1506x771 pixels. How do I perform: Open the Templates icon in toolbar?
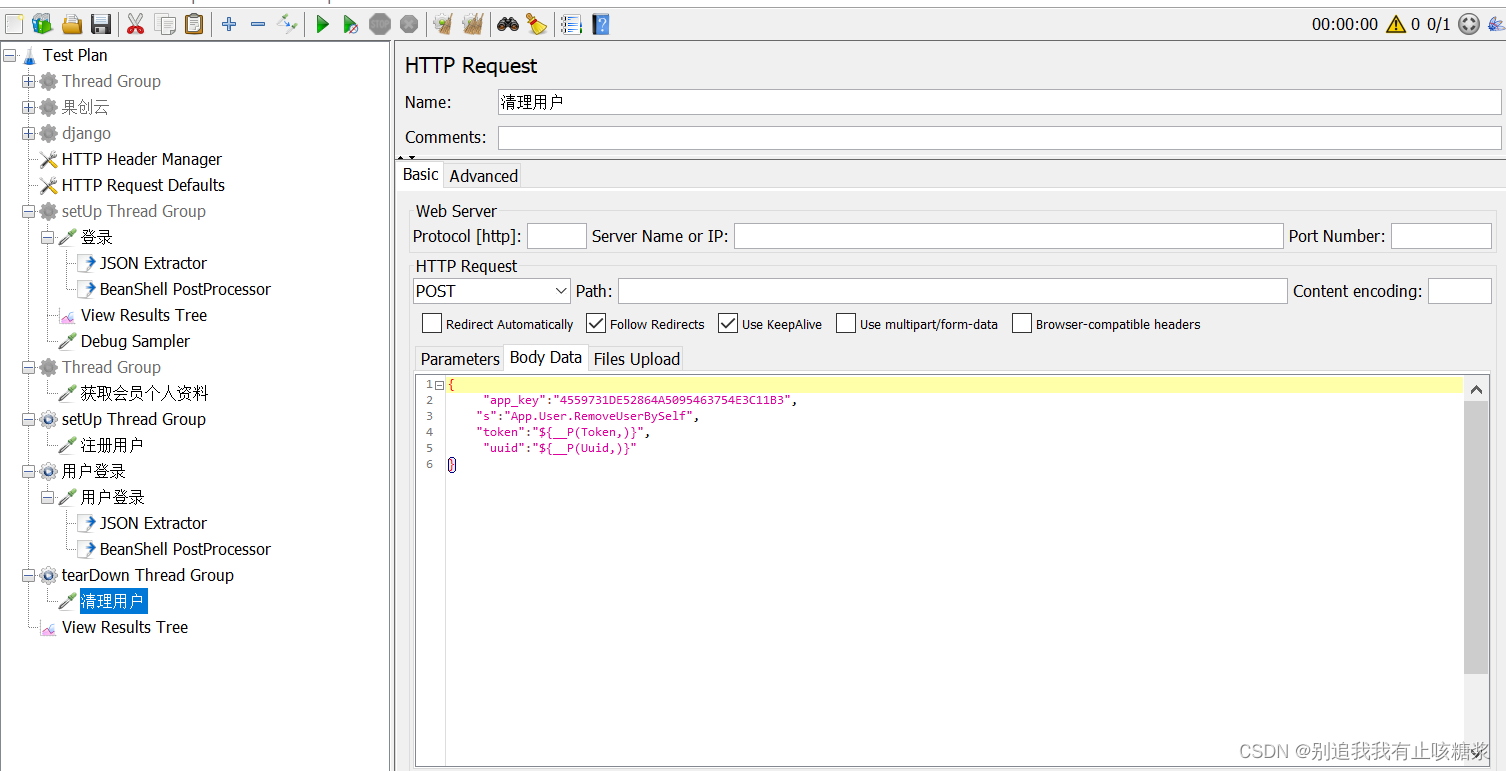41,24
